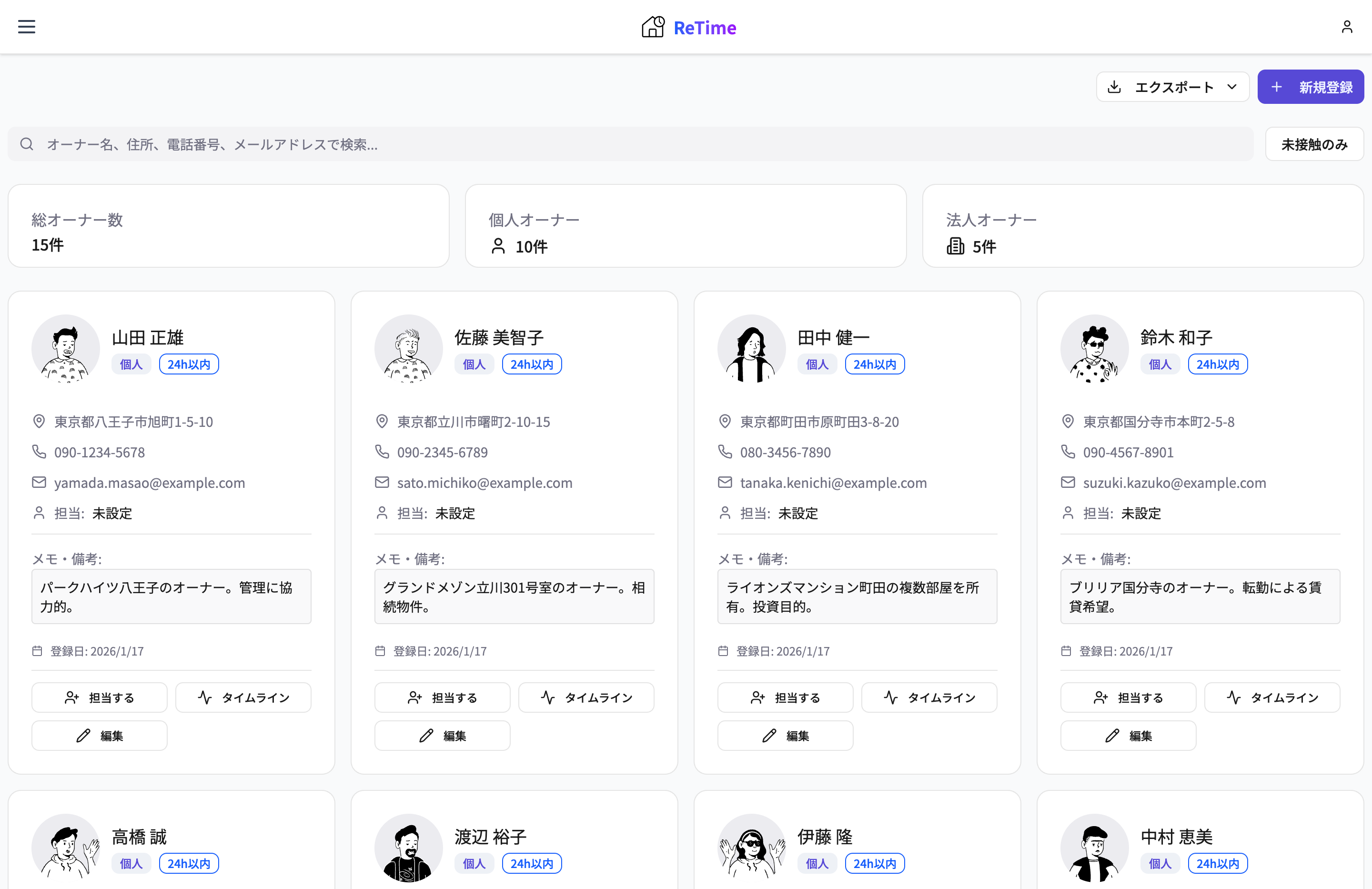Open 田中 健一's タイムライン

pyautogui.click(x=928, y=697)
